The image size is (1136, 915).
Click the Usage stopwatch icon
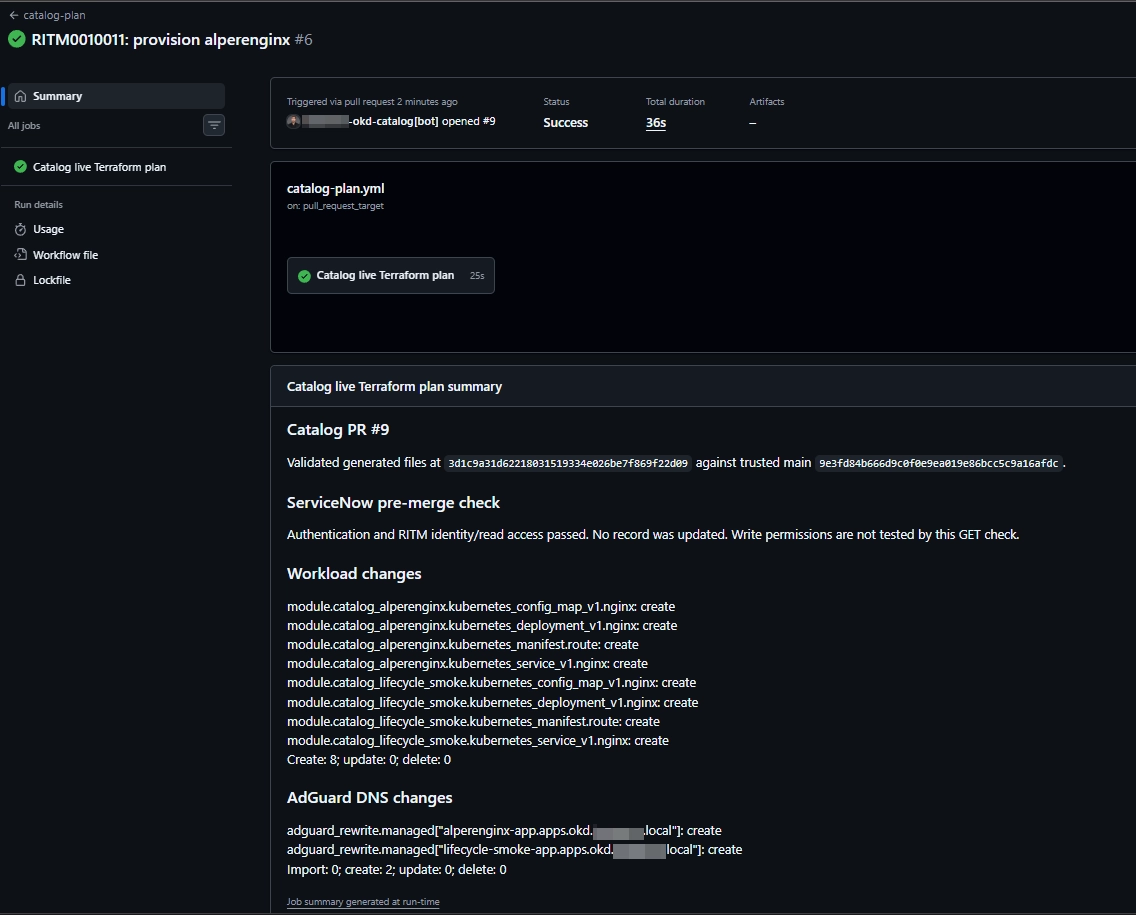pyautogui.click(x=20, y=229)
